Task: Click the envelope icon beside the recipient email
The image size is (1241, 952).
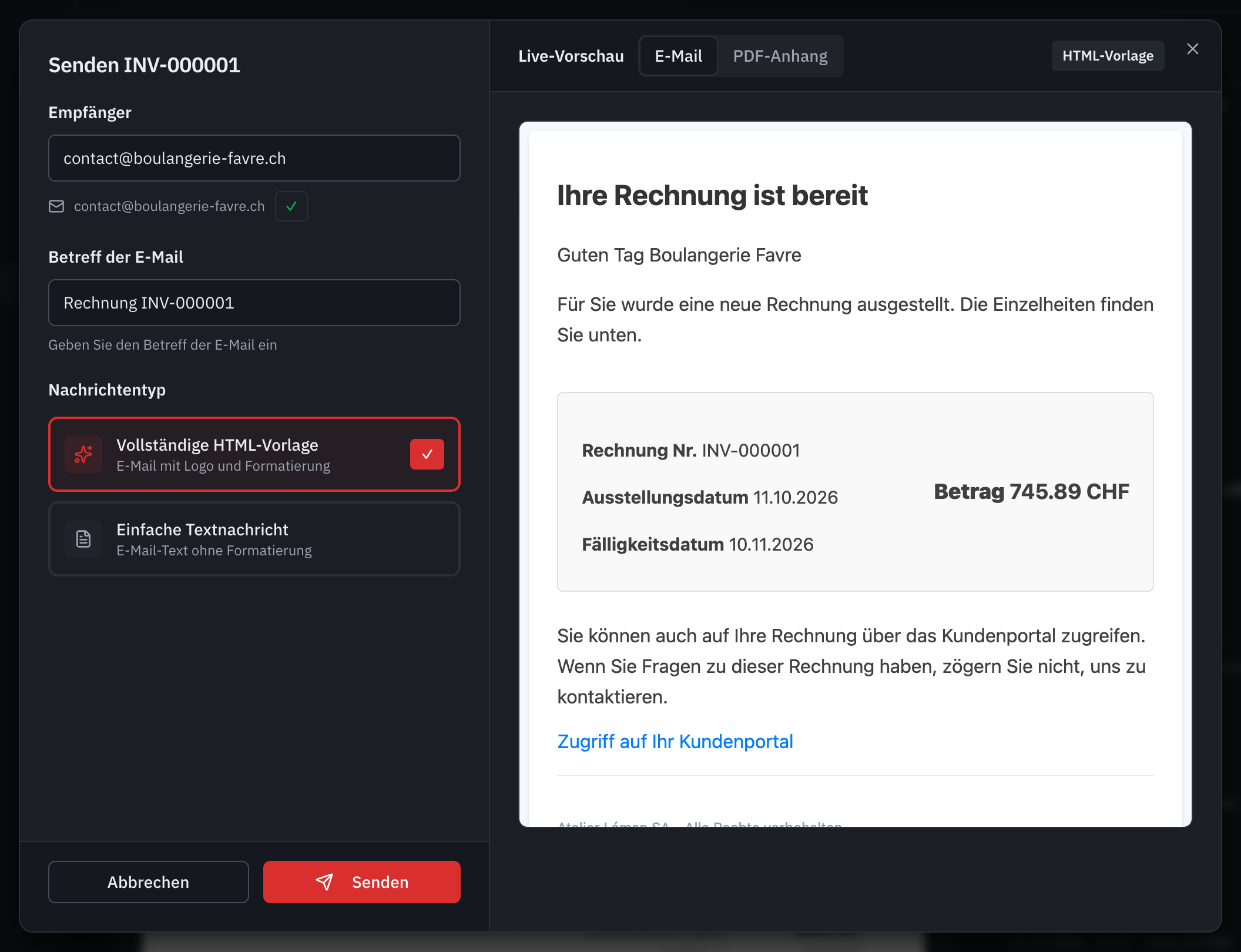Action: (x=56, y=206)
